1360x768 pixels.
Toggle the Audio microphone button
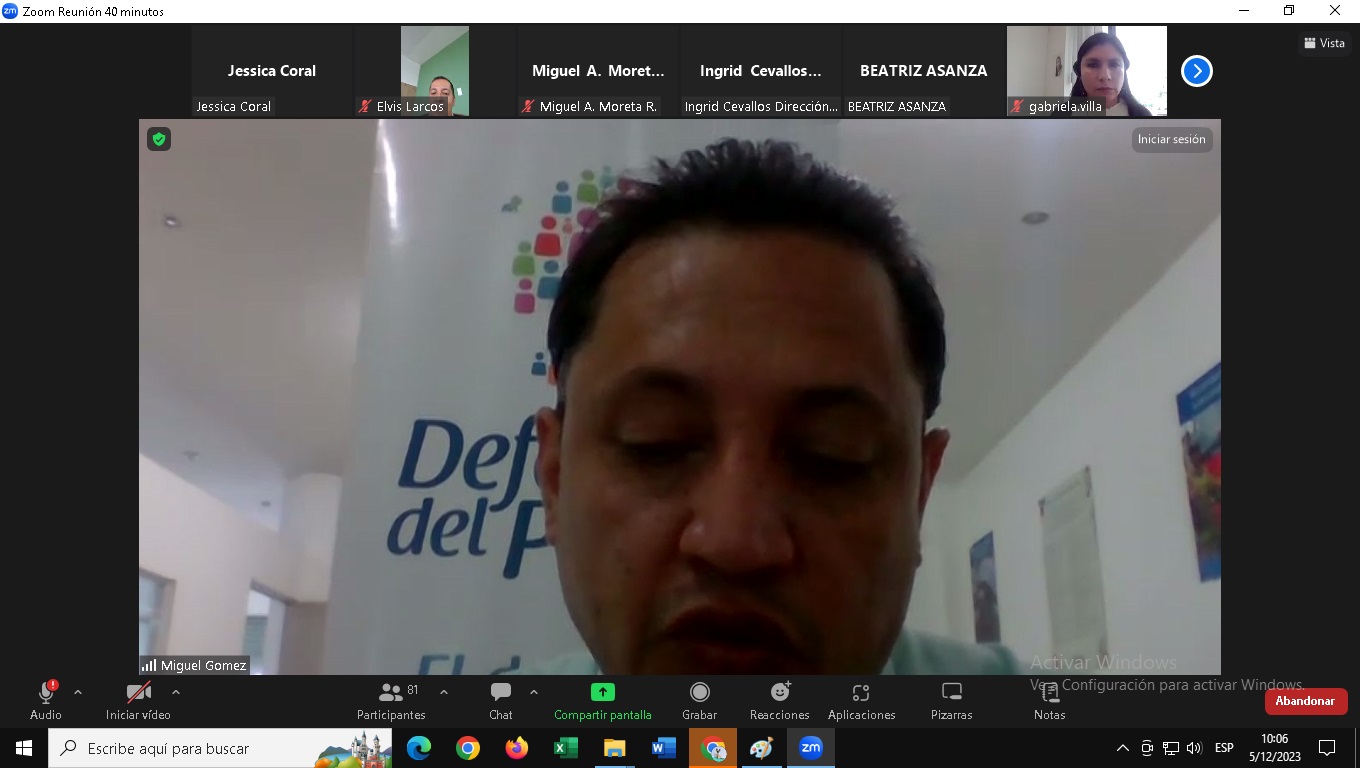pos(46,700)
